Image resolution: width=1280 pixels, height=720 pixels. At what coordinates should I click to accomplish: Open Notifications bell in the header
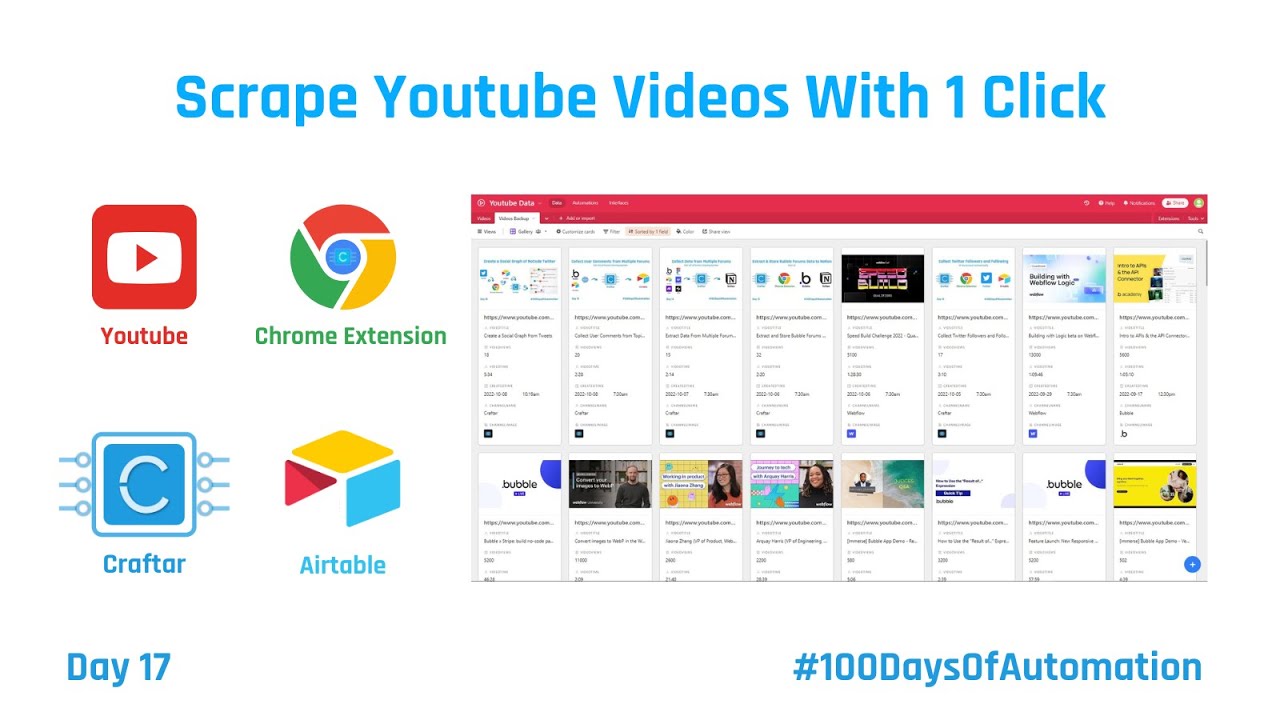click(1139, 203)
